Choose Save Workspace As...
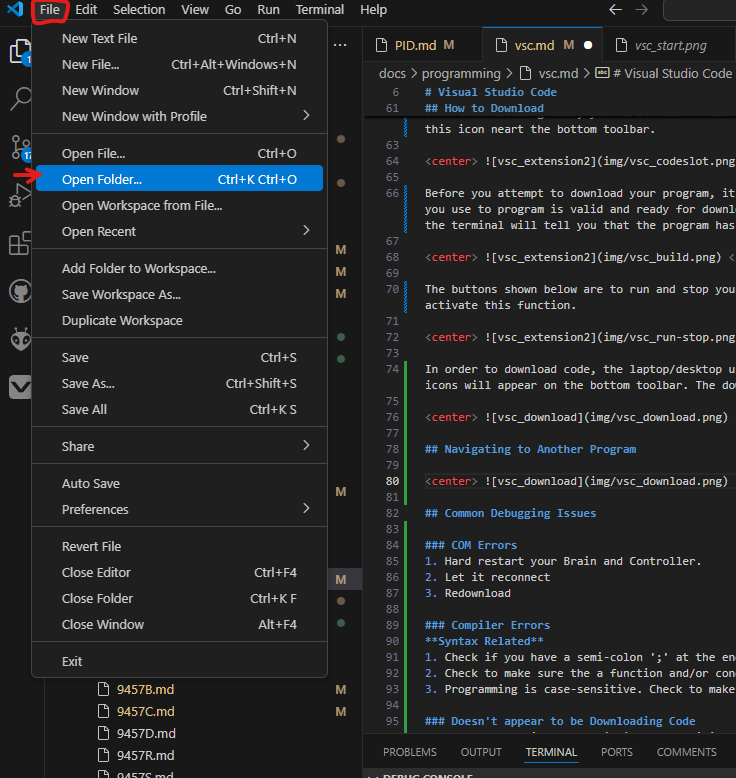 [179, 295]
